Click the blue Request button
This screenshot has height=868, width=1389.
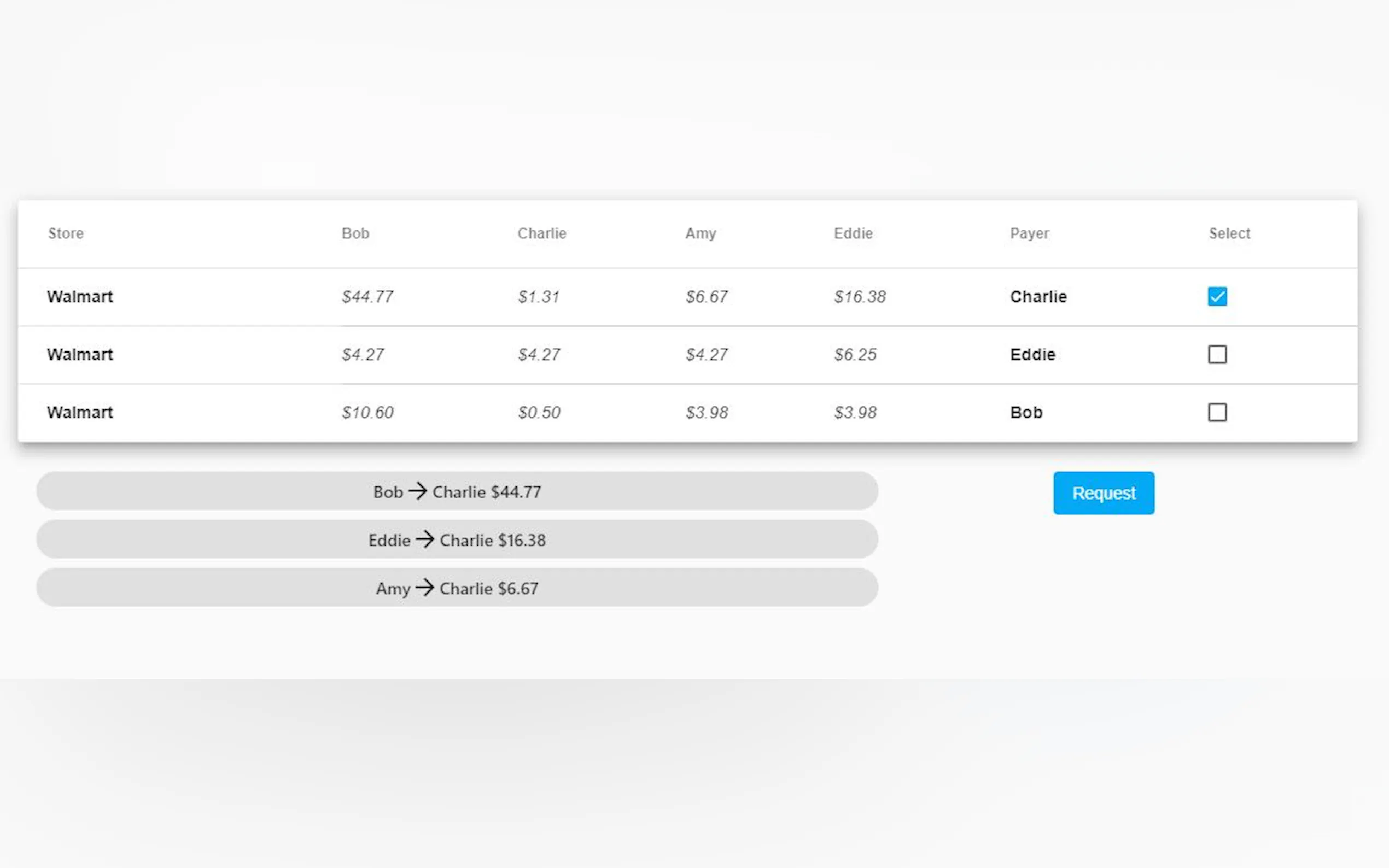coord(1103,493)
